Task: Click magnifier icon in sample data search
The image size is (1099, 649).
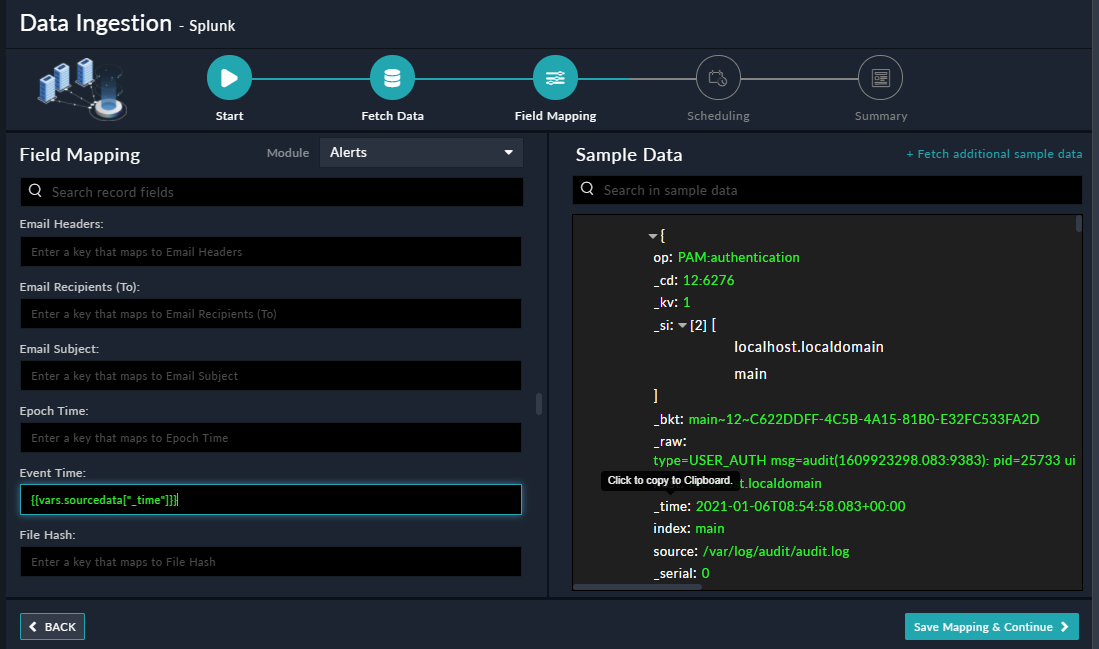Action: coord(587,189)
